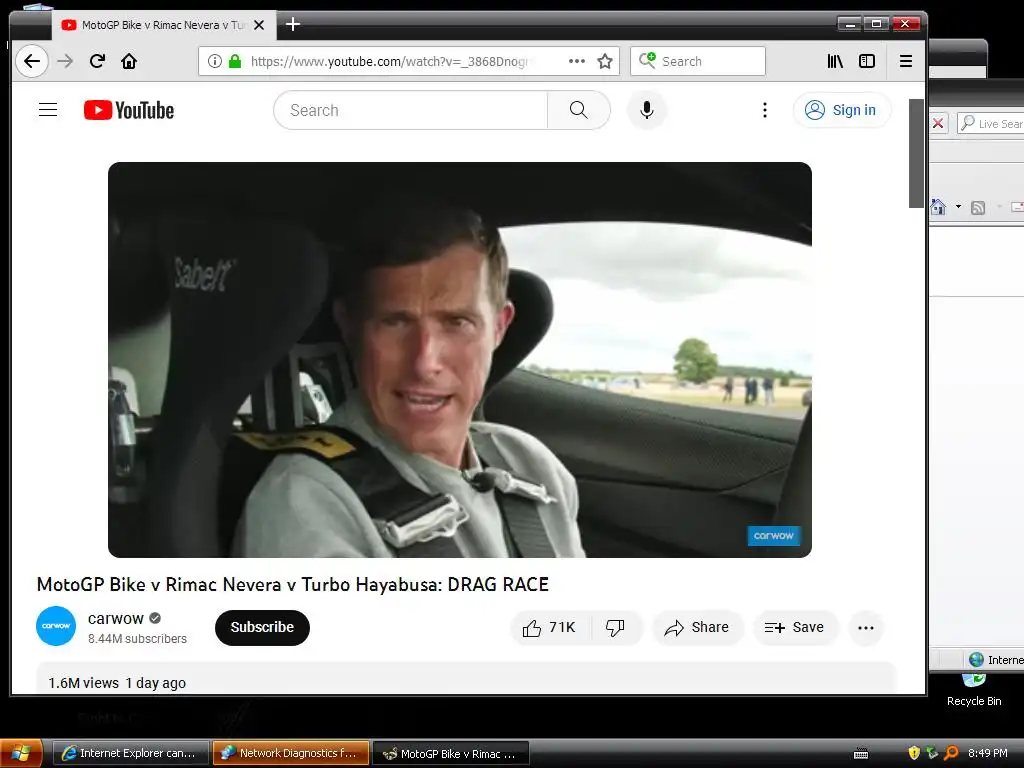Click 8.44M subscribers text
Screen dimensions: 1024x768
click(x=137, y=639)
